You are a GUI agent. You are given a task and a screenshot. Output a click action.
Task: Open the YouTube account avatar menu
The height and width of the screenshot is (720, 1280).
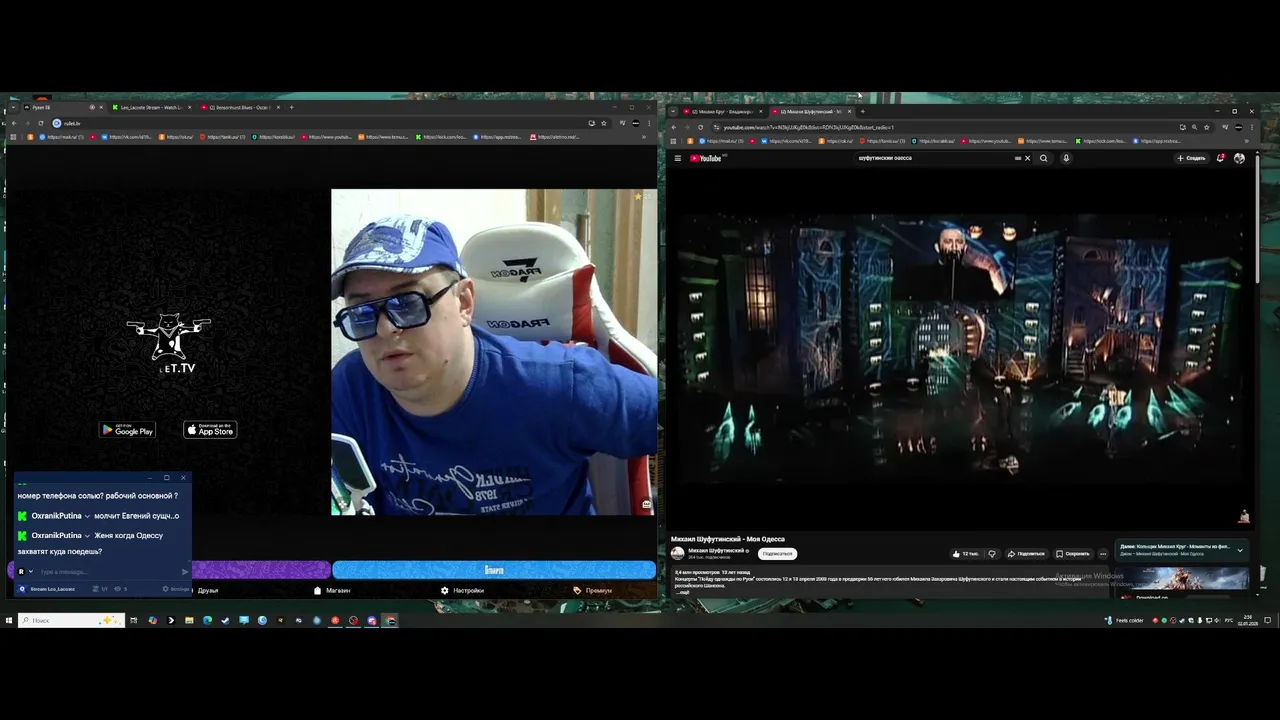point(1239,158)
